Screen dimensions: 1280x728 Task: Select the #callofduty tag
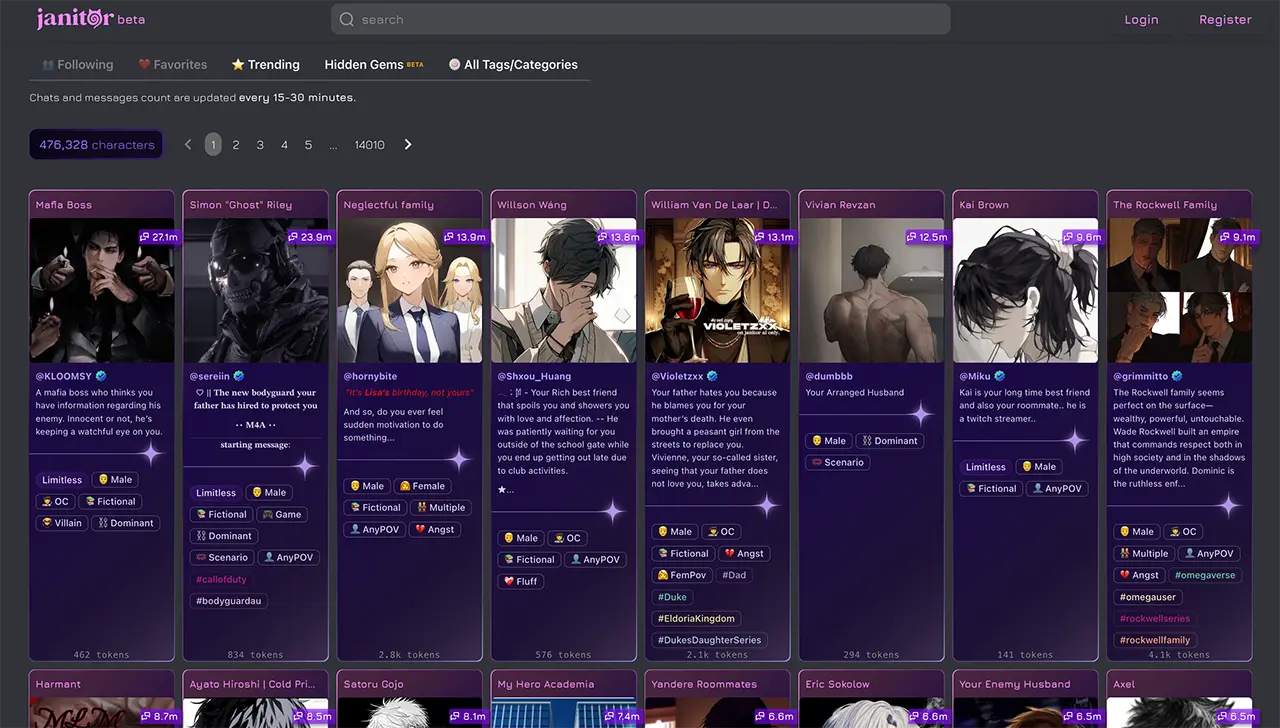click(220, 579)
